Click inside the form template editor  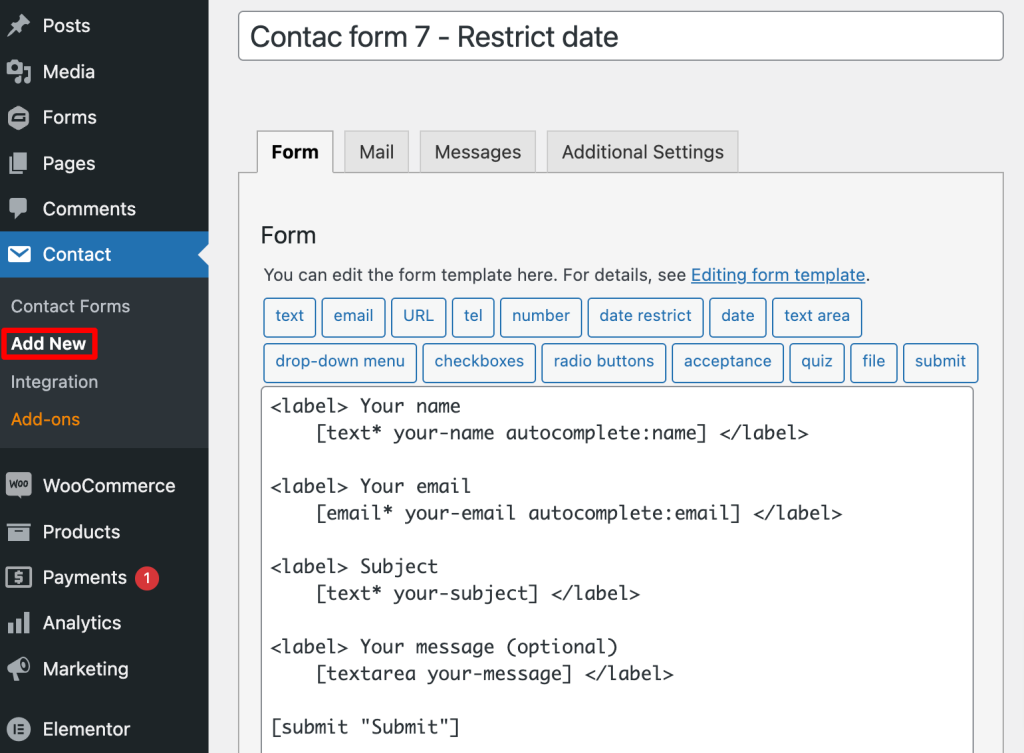[617, 569]
